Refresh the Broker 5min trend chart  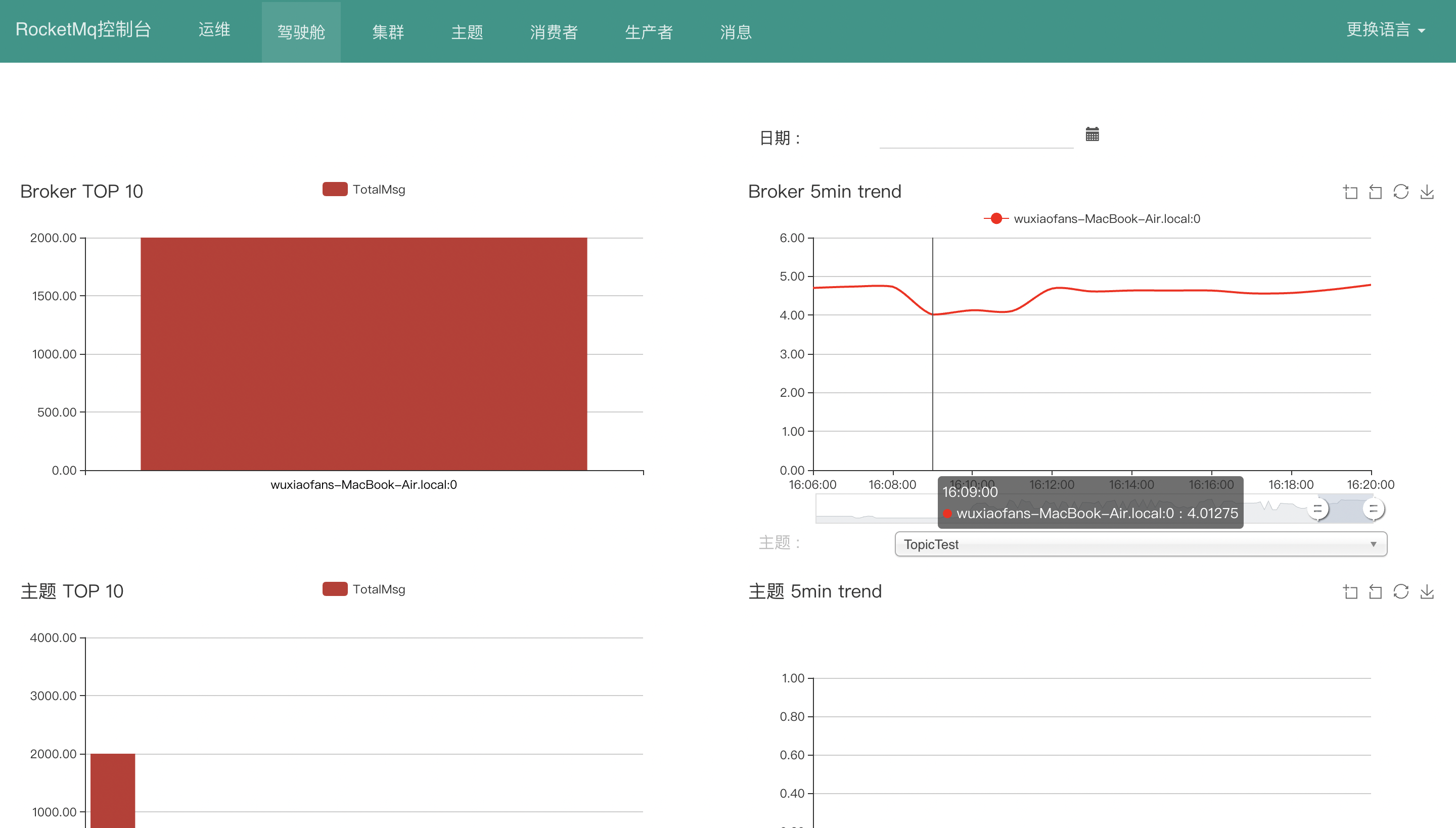pyautogui.click(x=1401, y=192)
